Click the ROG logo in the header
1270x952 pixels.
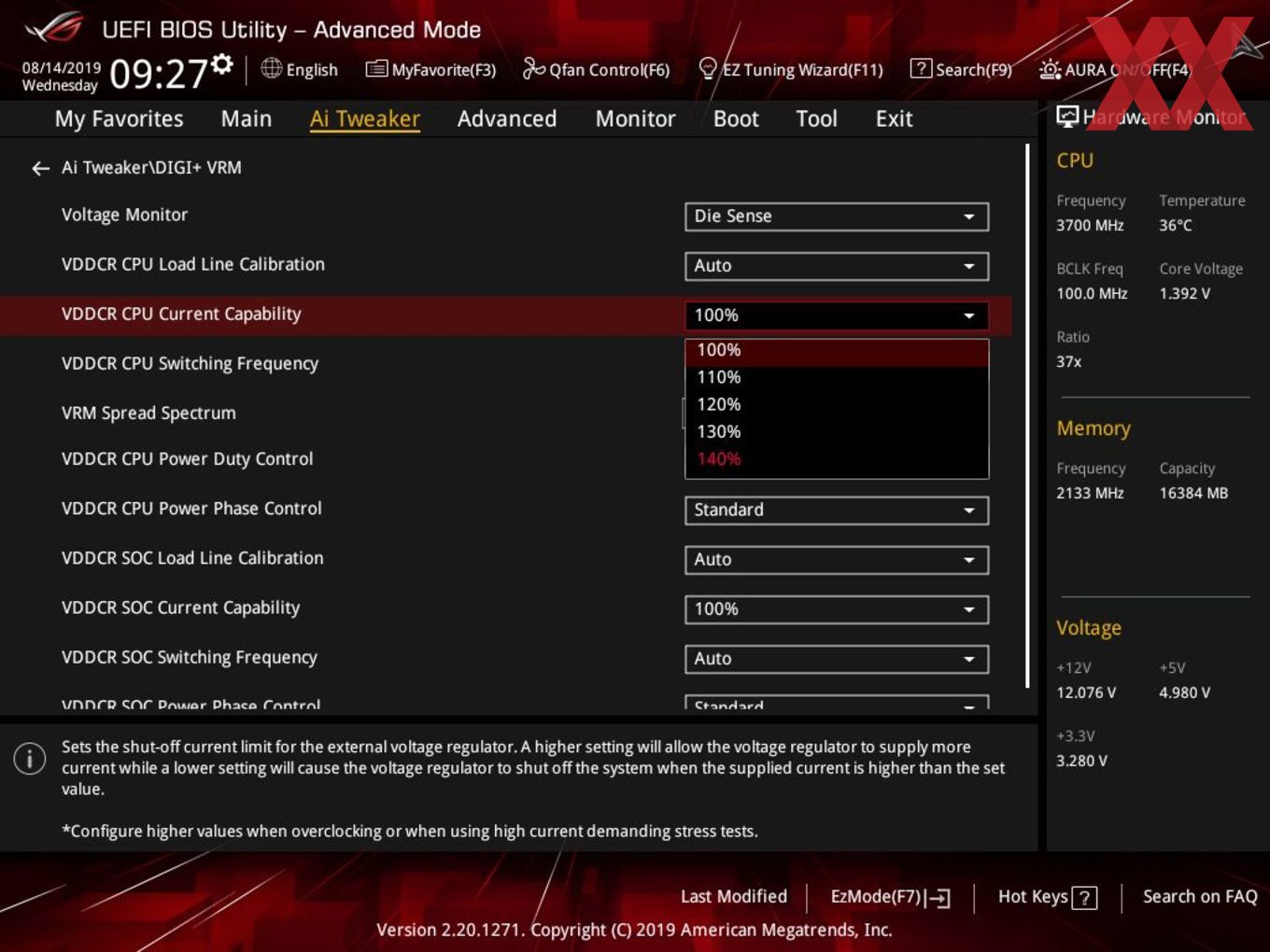click(x=54, y=28)
